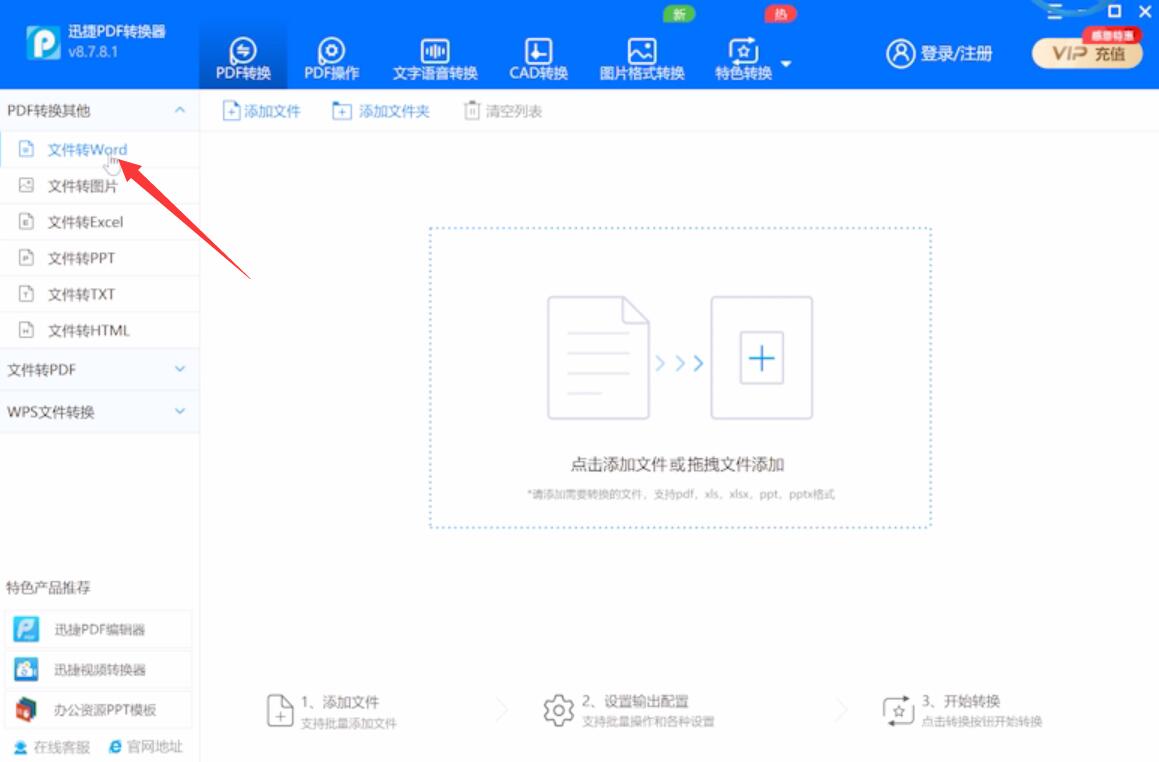Maximize the window
1159x762 pixels.
(1115, 11)
